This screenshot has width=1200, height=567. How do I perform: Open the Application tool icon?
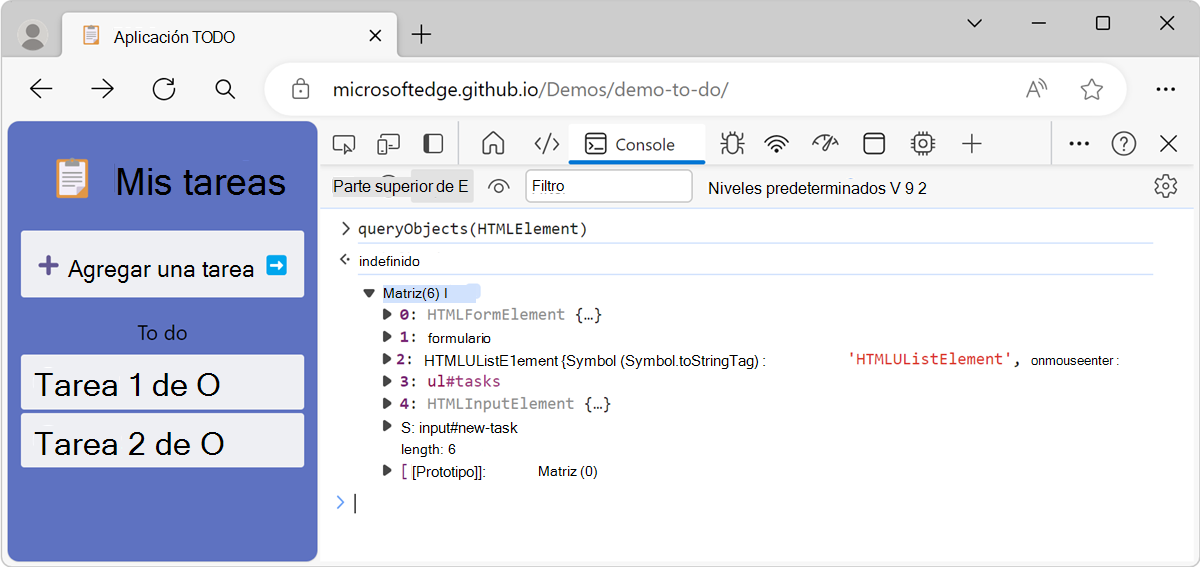pyautogui.click(x=874, y=144)
